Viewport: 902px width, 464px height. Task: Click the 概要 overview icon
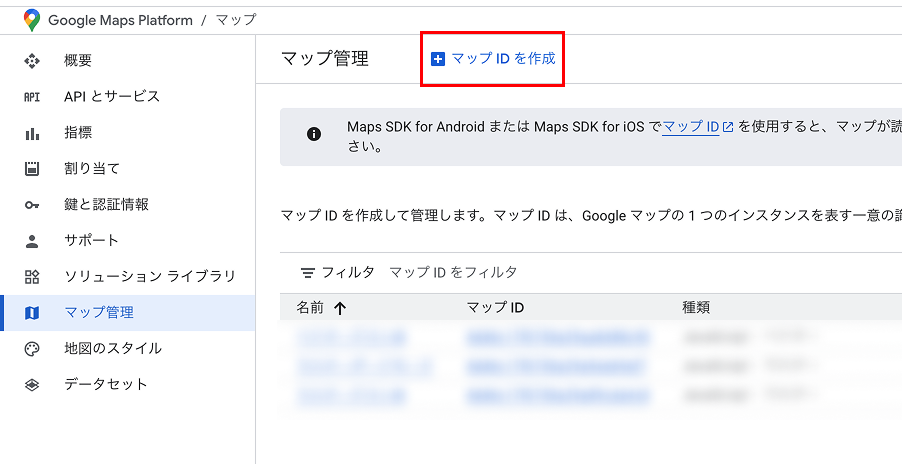(32, 60)
